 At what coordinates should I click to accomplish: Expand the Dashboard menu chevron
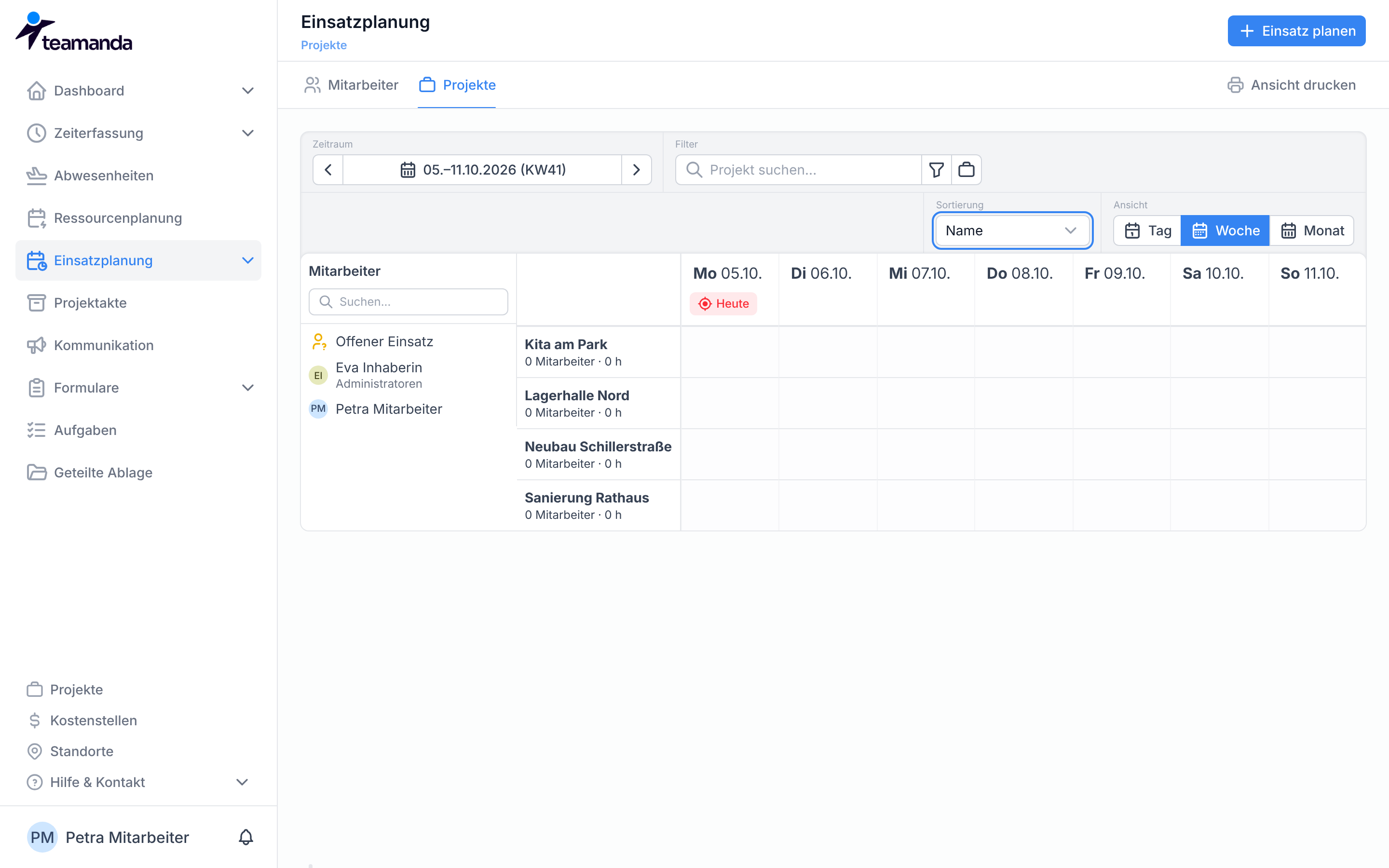247,91
